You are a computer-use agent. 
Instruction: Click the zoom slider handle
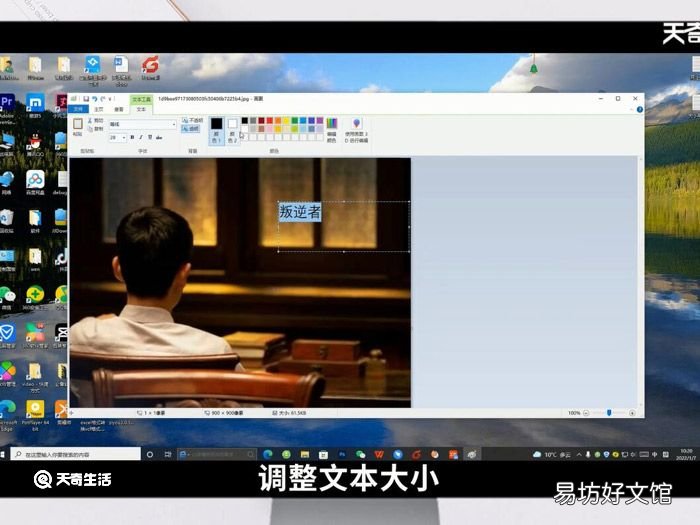609,413
